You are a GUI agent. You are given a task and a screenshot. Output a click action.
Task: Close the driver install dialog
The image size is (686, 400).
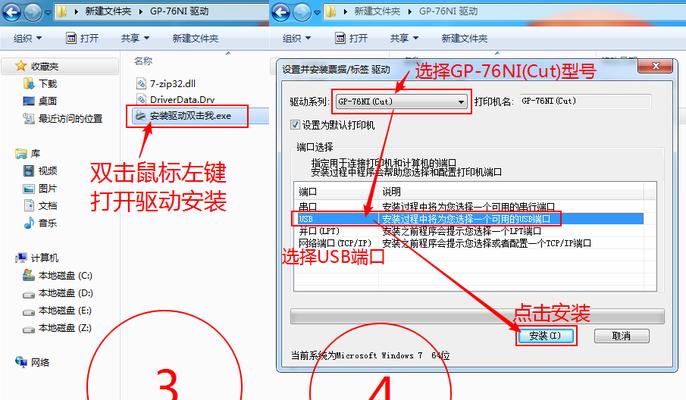tap(655, 66)
